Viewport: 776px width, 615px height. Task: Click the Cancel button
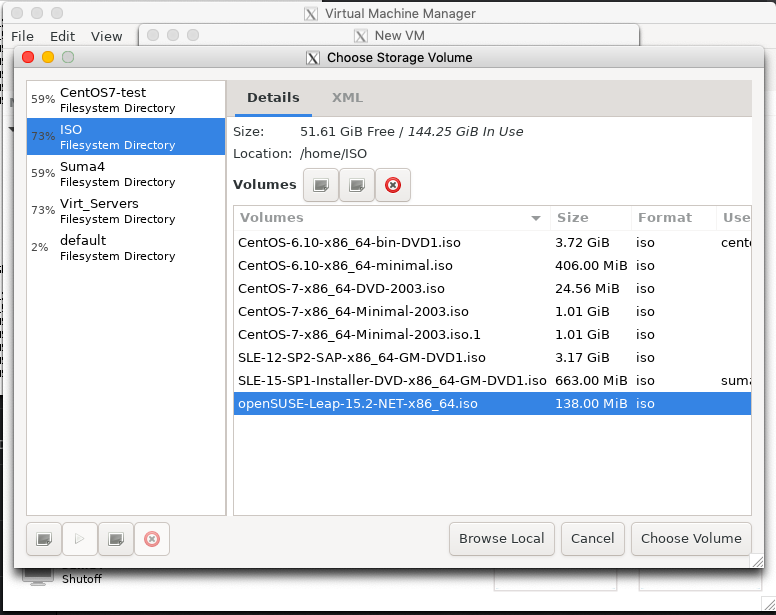[x=592, y=538]
